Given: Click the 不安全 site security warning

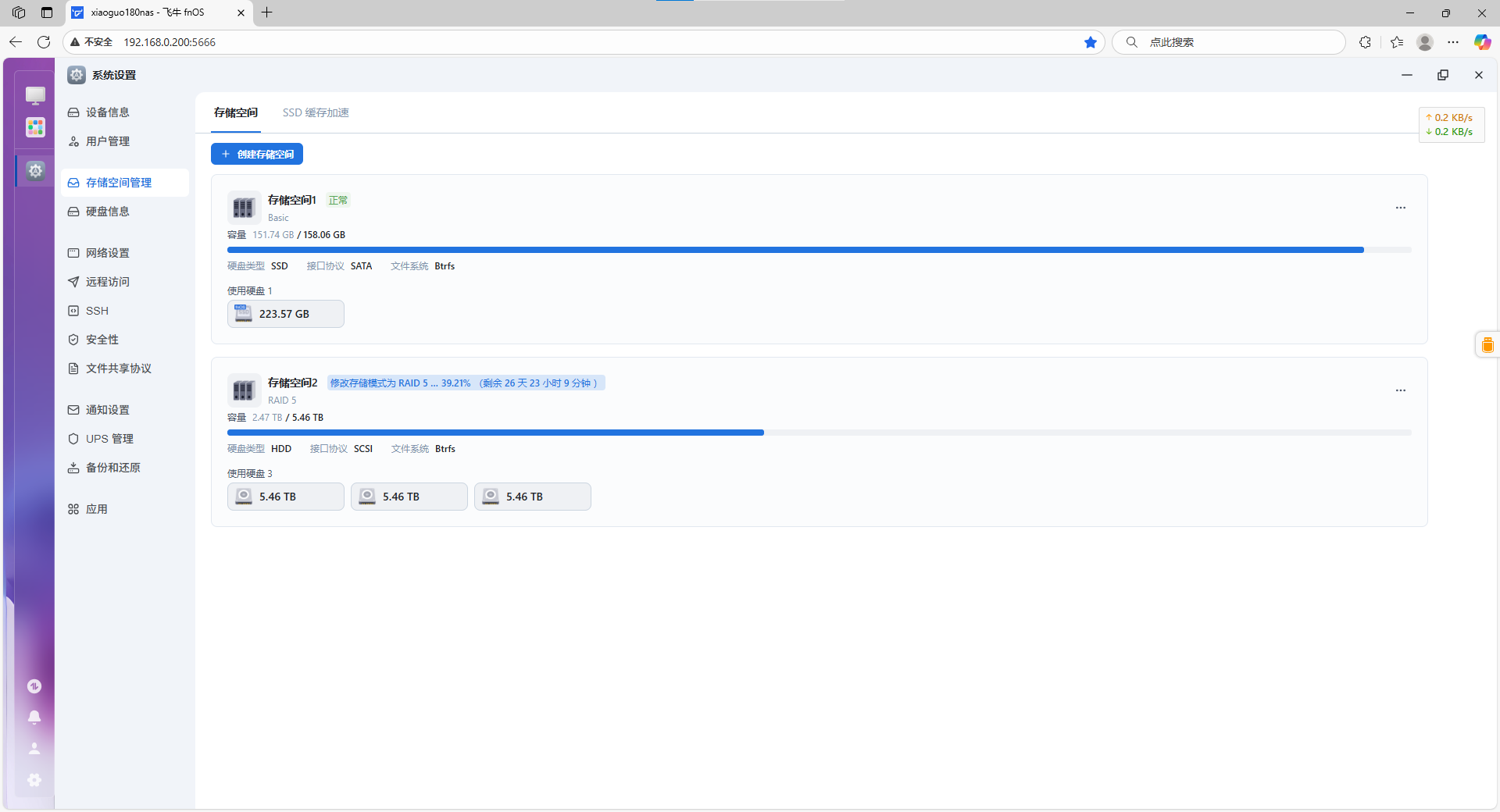Looking at the screenshot, I should point(91,42).
